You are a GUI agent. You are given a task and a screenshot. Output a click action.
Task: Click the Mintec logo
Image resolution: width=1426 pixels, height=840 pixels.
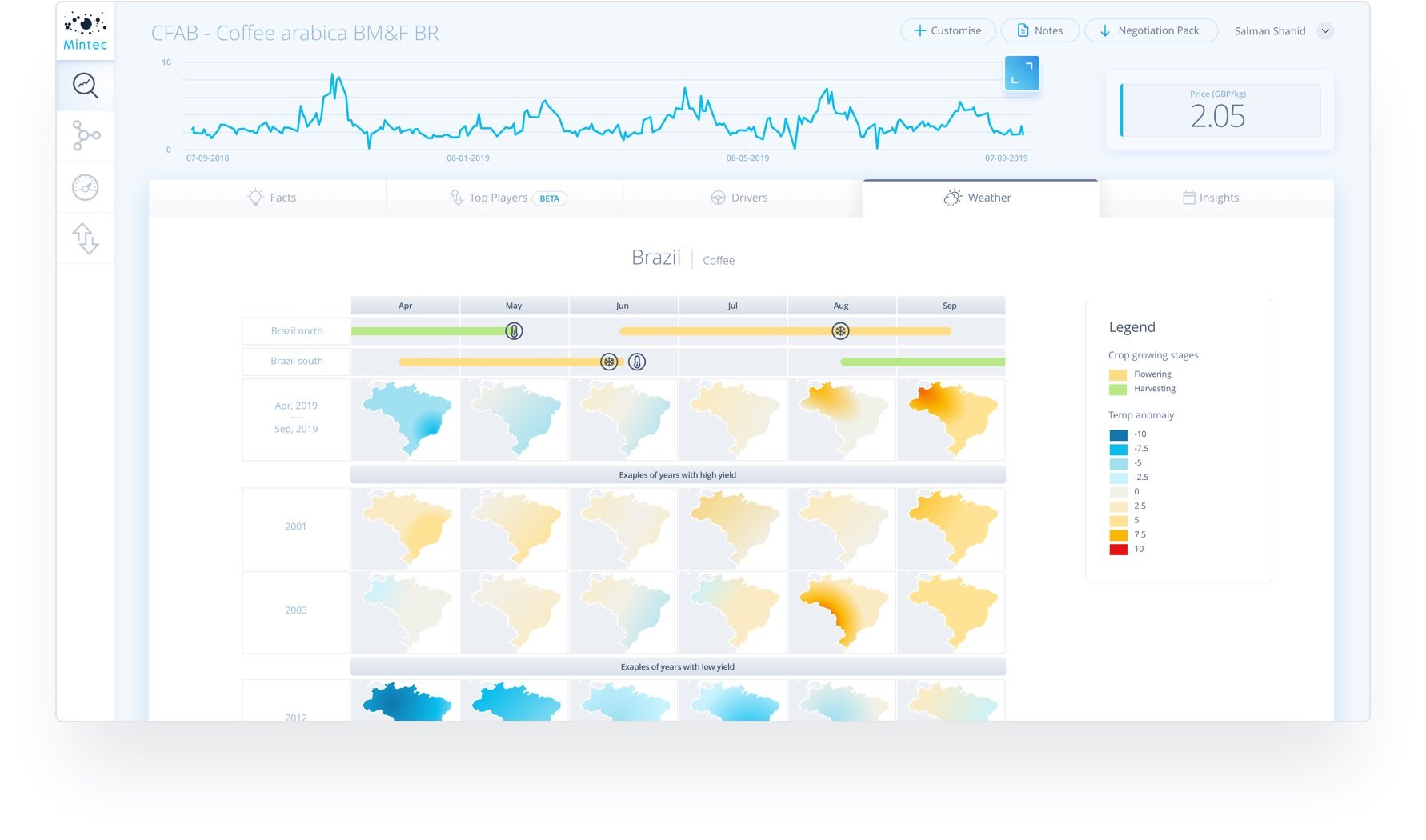tap(85, 30)
